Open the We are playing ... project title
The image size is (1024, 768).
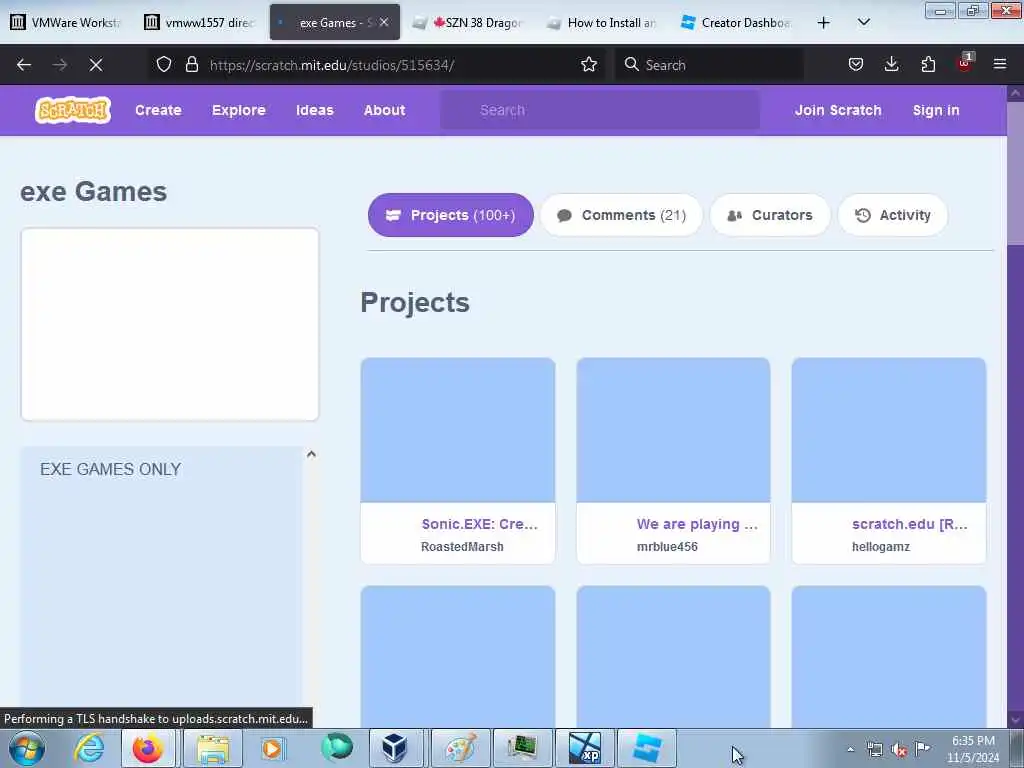click(697, 524)
